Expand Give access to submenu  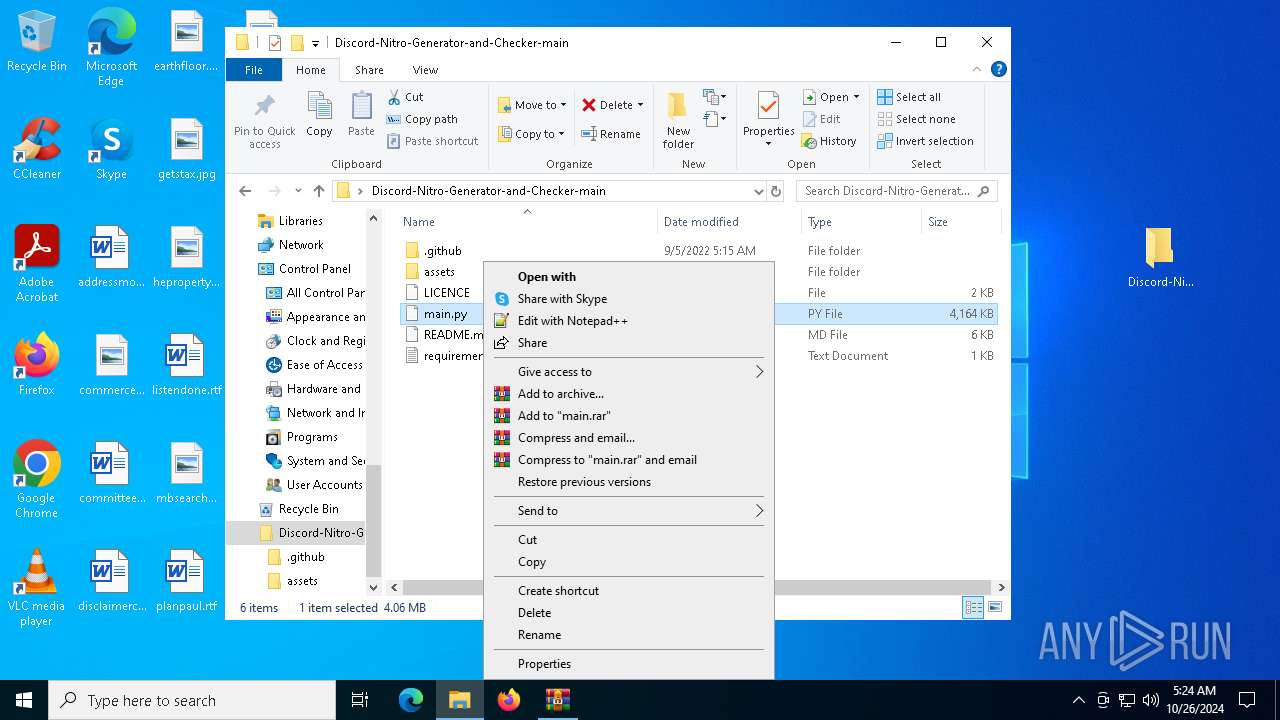(628, 372)
